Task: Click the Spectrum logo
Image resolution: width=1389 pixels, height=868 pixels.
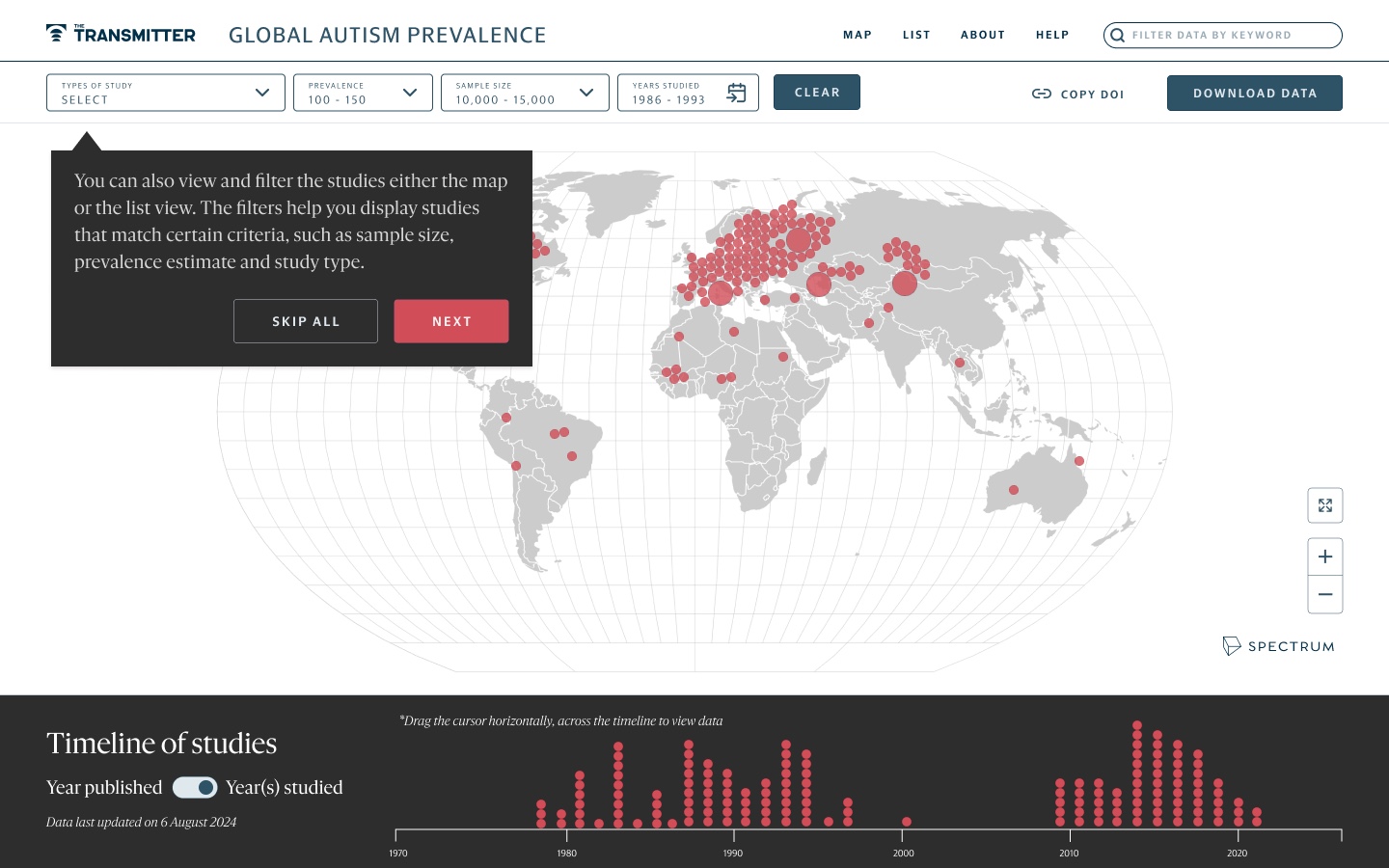Action: pyautogui.click(x=1279, y=646)
